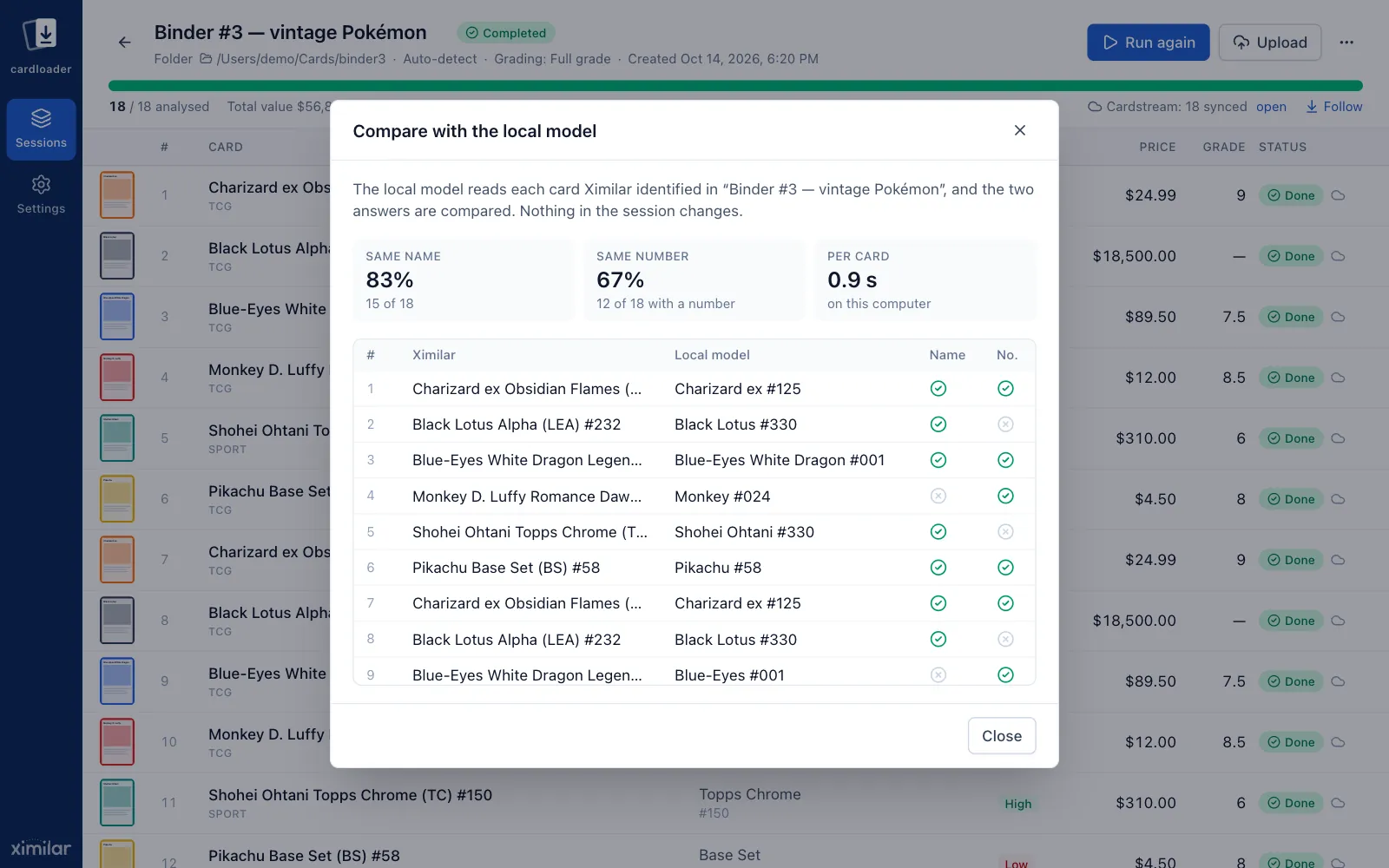Image resolution: width=1389 pixels, height=868 pixels.
Task: Click the Shohei Ohtani card thumbnail in row 11
Action: (117, 803)
